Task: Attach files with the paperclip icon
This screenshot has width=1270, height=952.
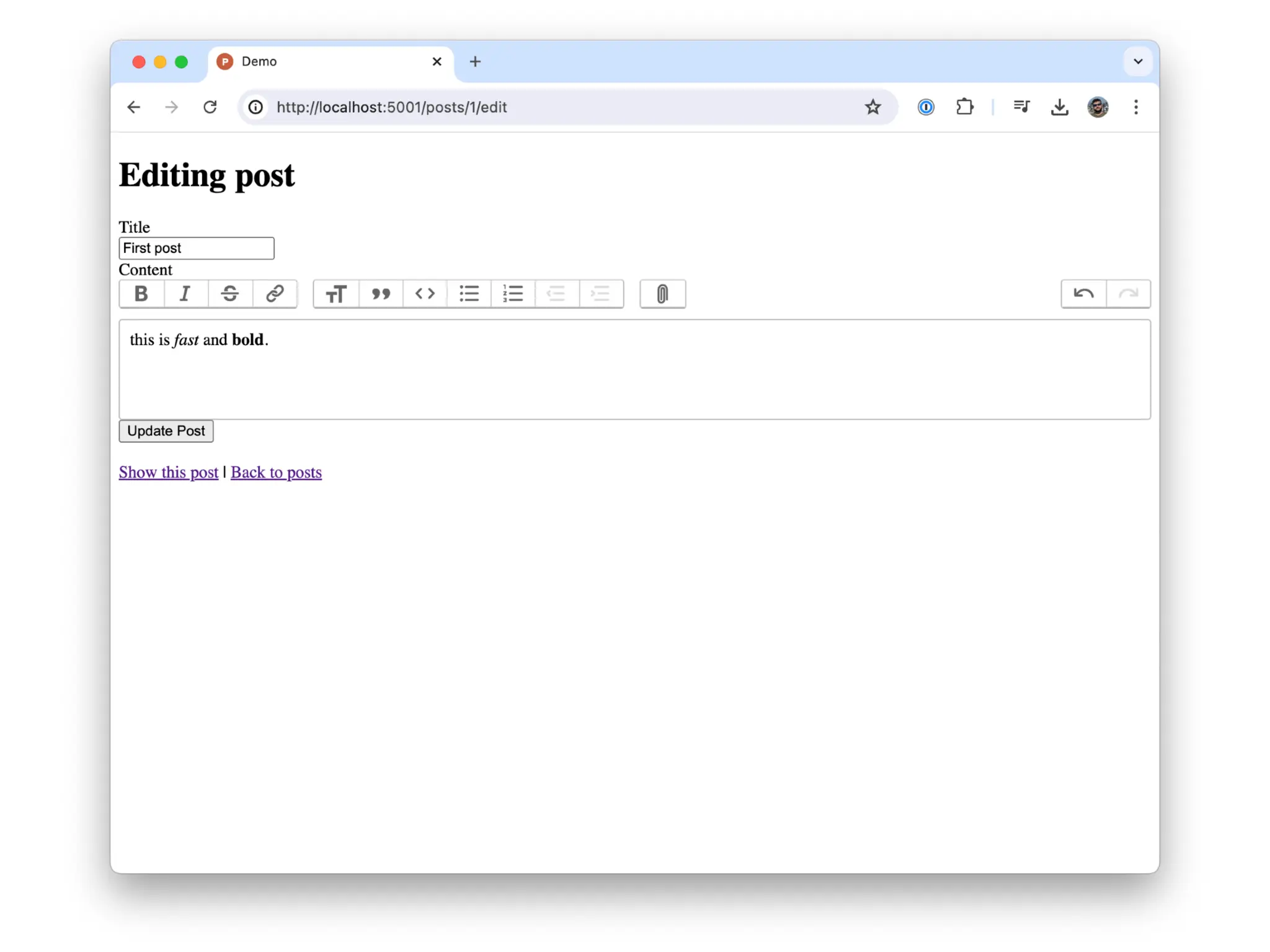Action: [x=662, y=294]
